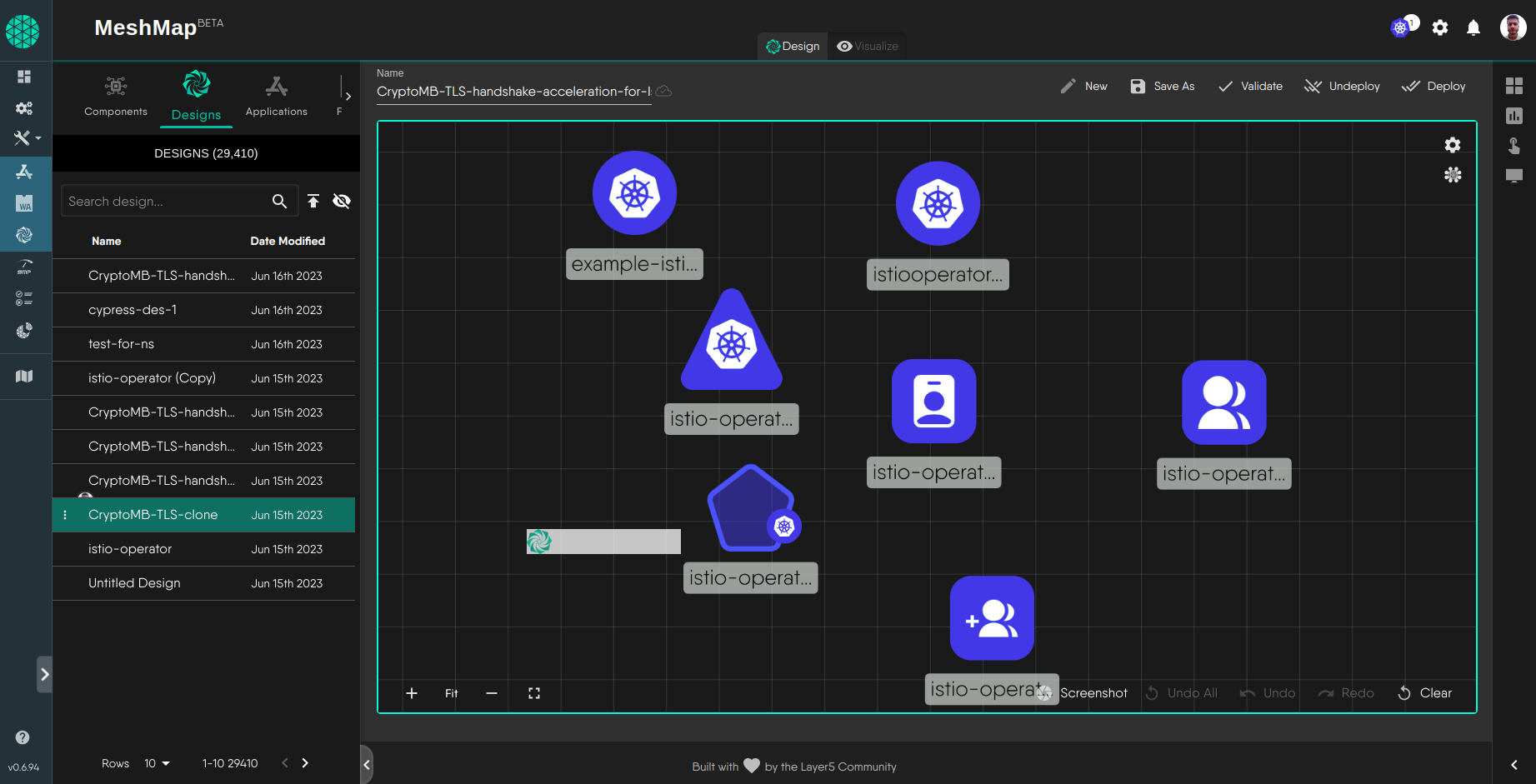Screen dimensions: 1536x784
Task: Open canvas settings gear icon
Action: pyautogui.click(x=1452, y=145)
